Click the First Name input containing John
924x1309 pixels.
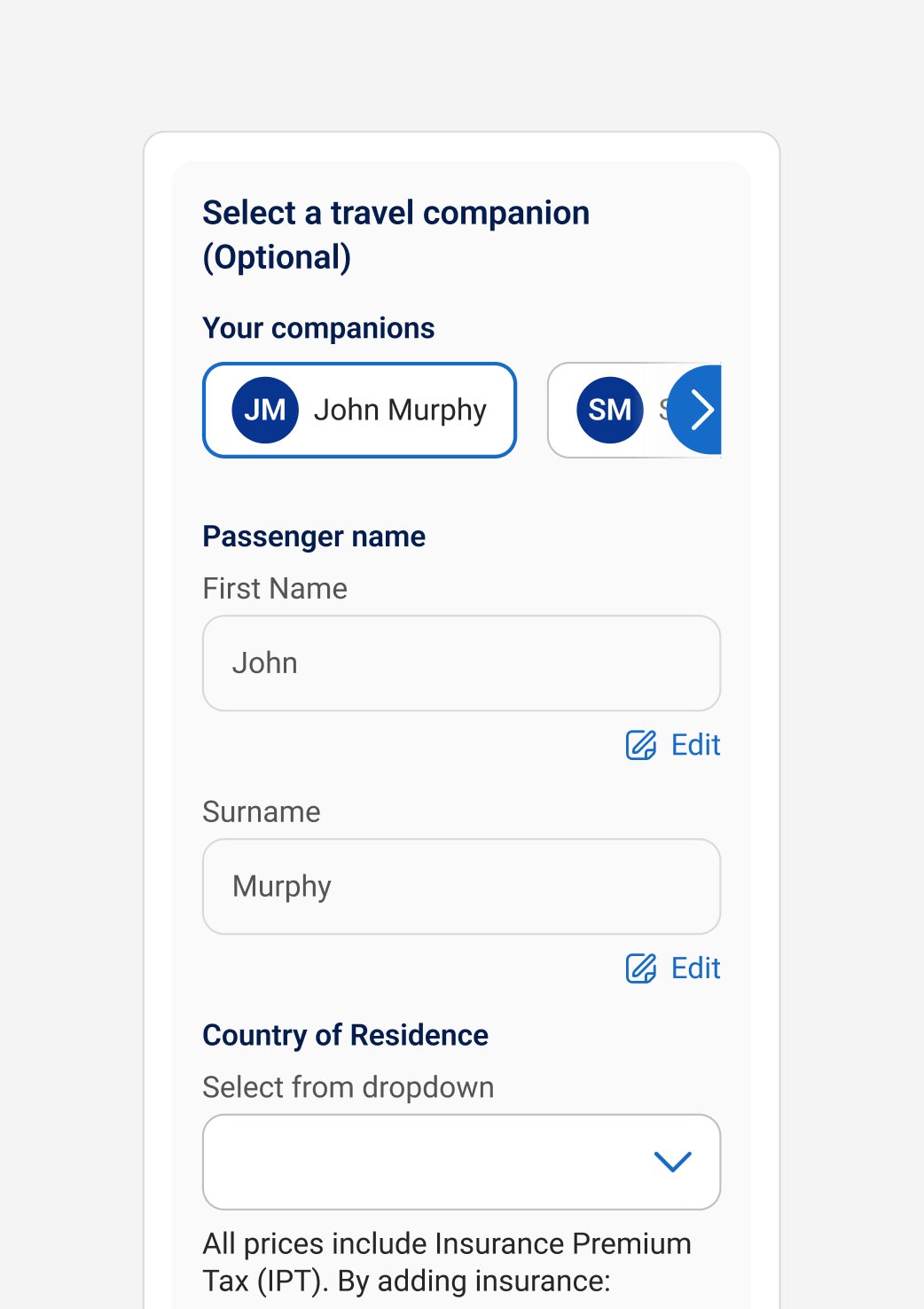(461, 663)
